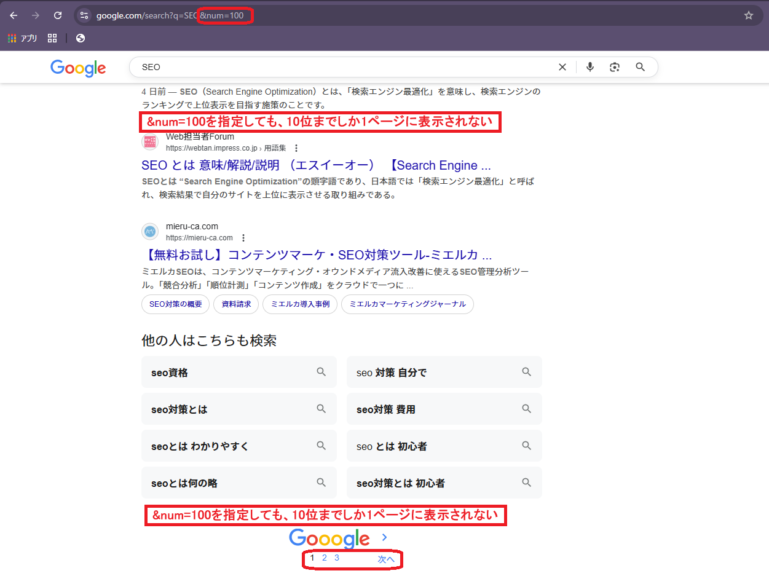Open the ミエルカ導入事例 sitelink chip
Screen dimensions: 769x576
click(300, 304)
